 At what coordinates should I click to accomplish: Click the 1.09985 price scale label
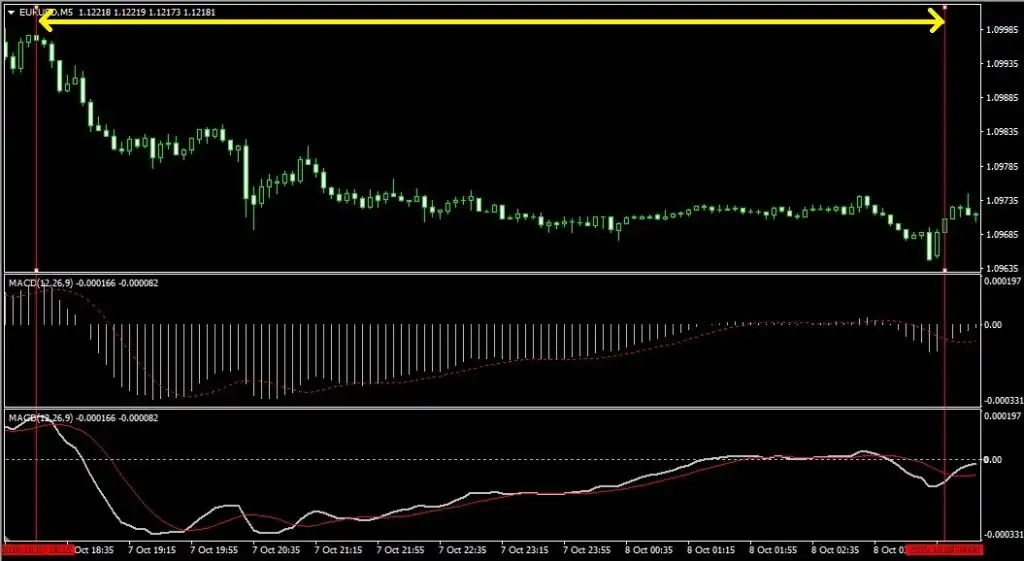coord(1002,31)
